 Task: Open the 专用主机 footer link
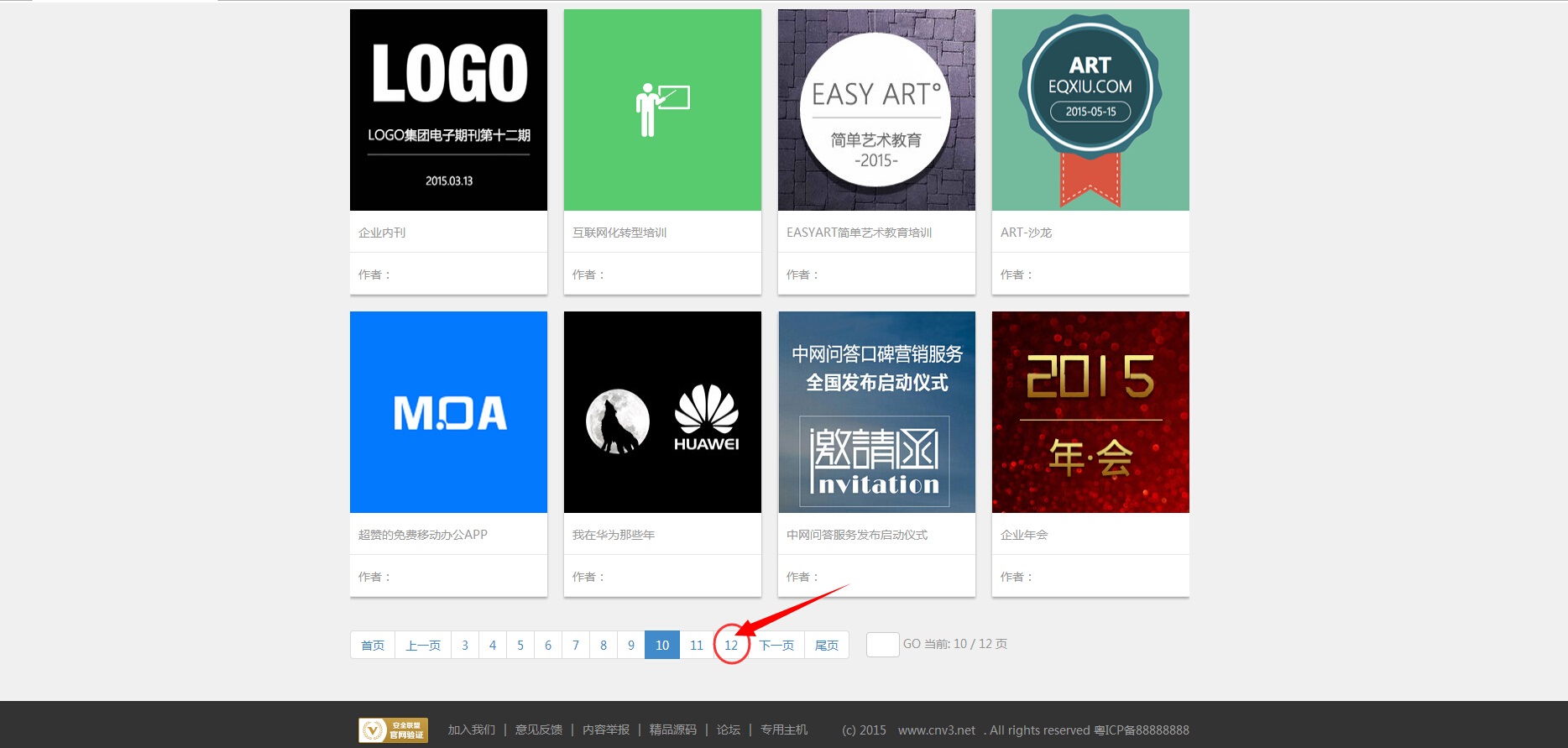pos(784,730)
